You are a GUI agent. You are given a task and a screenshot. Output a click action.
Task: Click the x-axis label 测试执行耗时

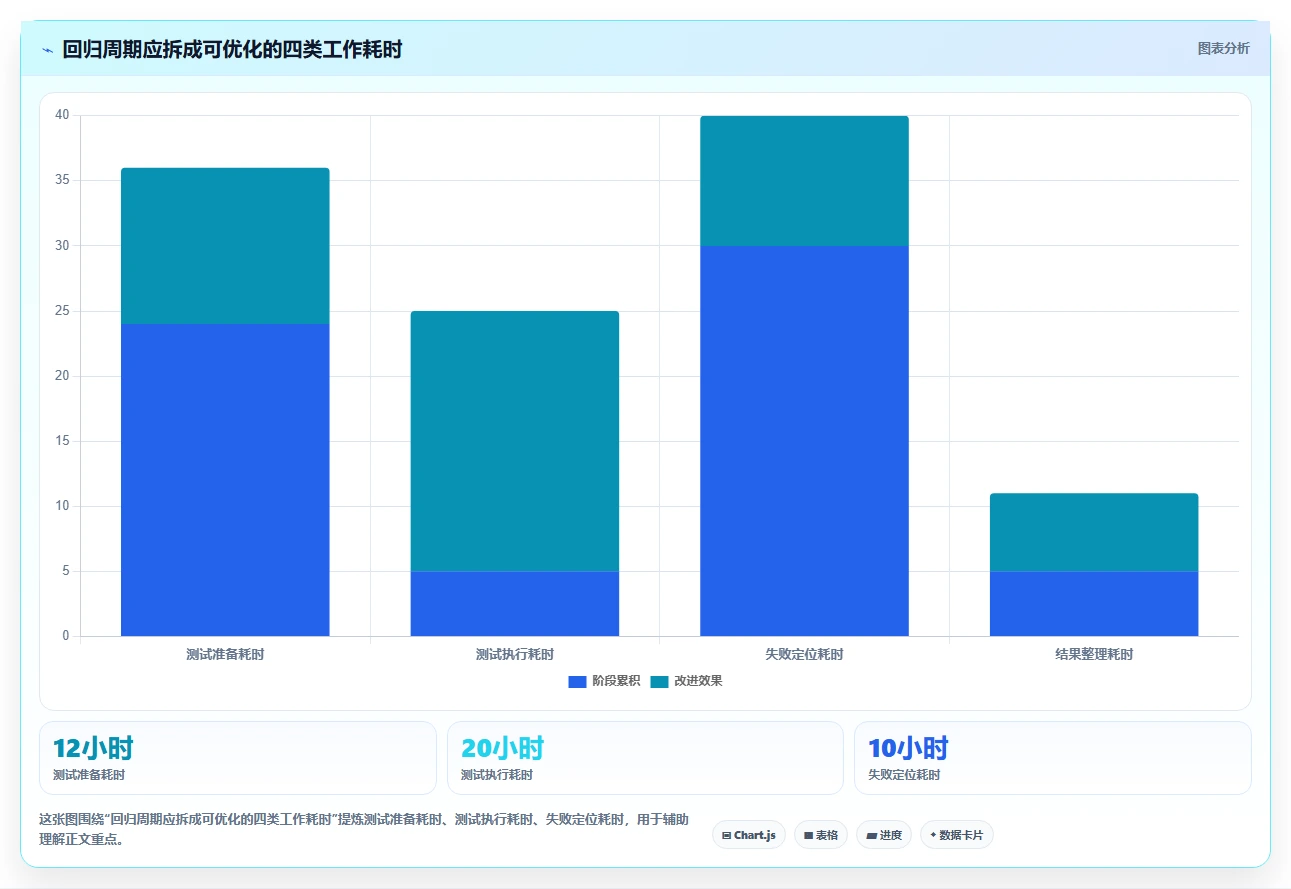515,654
